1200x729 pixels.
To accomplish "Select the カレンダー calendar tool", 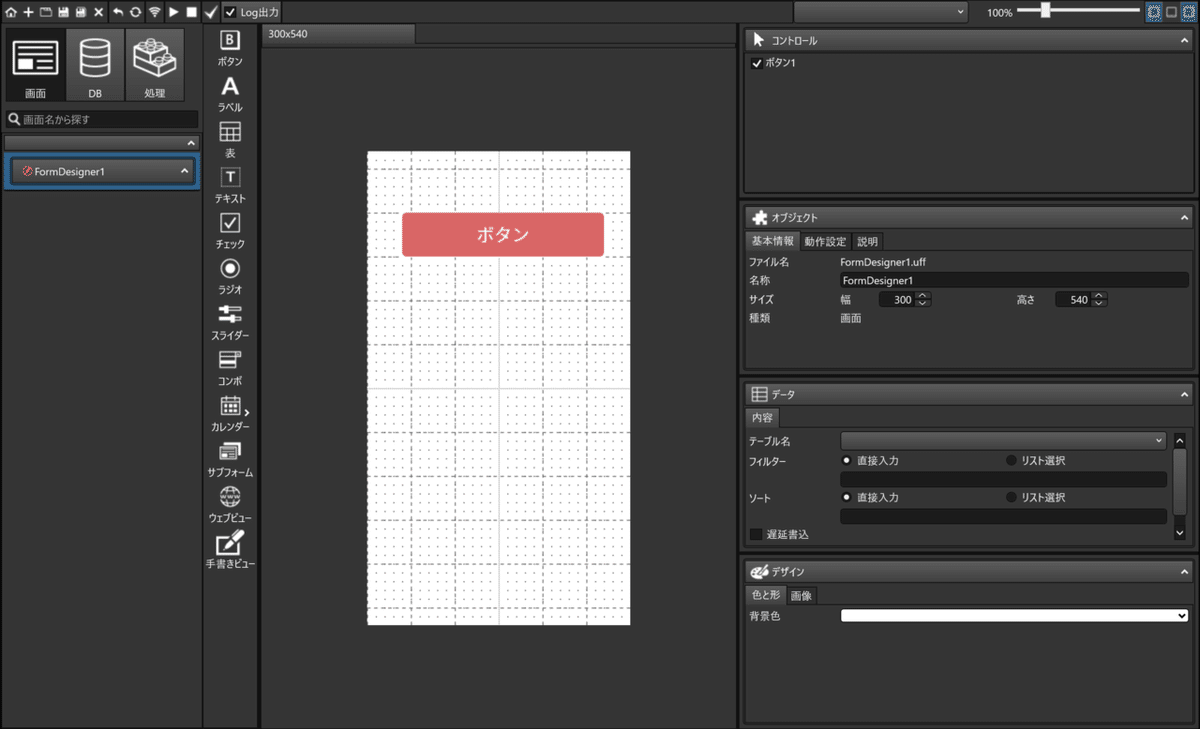I will (230, 414).
